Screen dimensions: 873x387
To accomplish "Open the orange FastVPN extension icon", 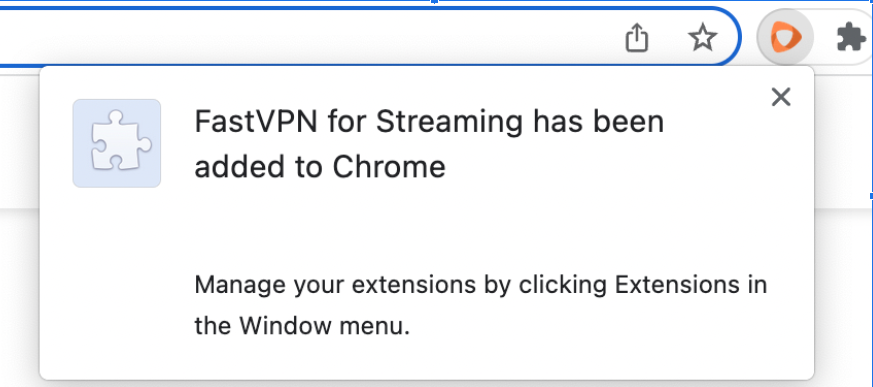I will 786,37.
